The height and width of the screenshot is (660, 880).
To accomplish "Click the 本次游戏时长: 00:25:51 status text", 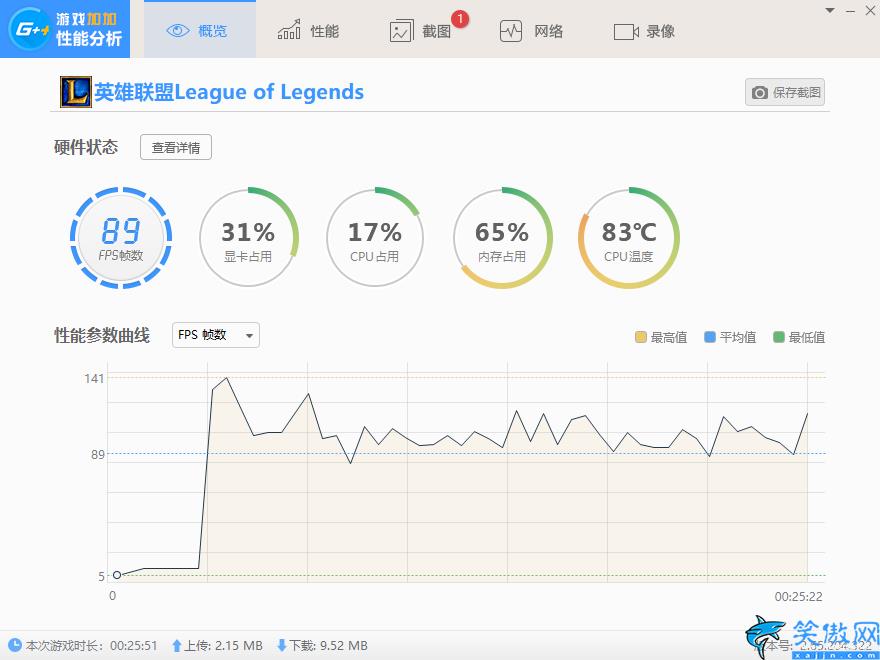I will (91, 646).
